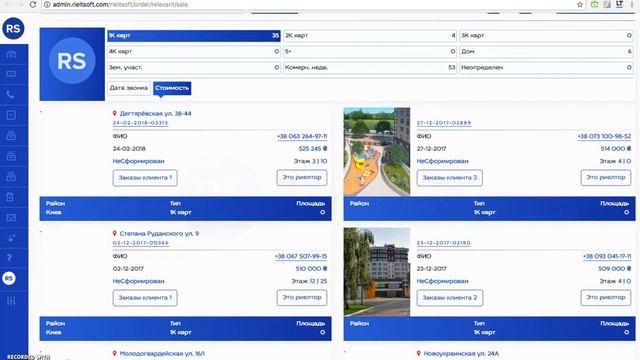Open the question mark help icon in the sidebar
The image size is (640, 360).
point(9,258)
